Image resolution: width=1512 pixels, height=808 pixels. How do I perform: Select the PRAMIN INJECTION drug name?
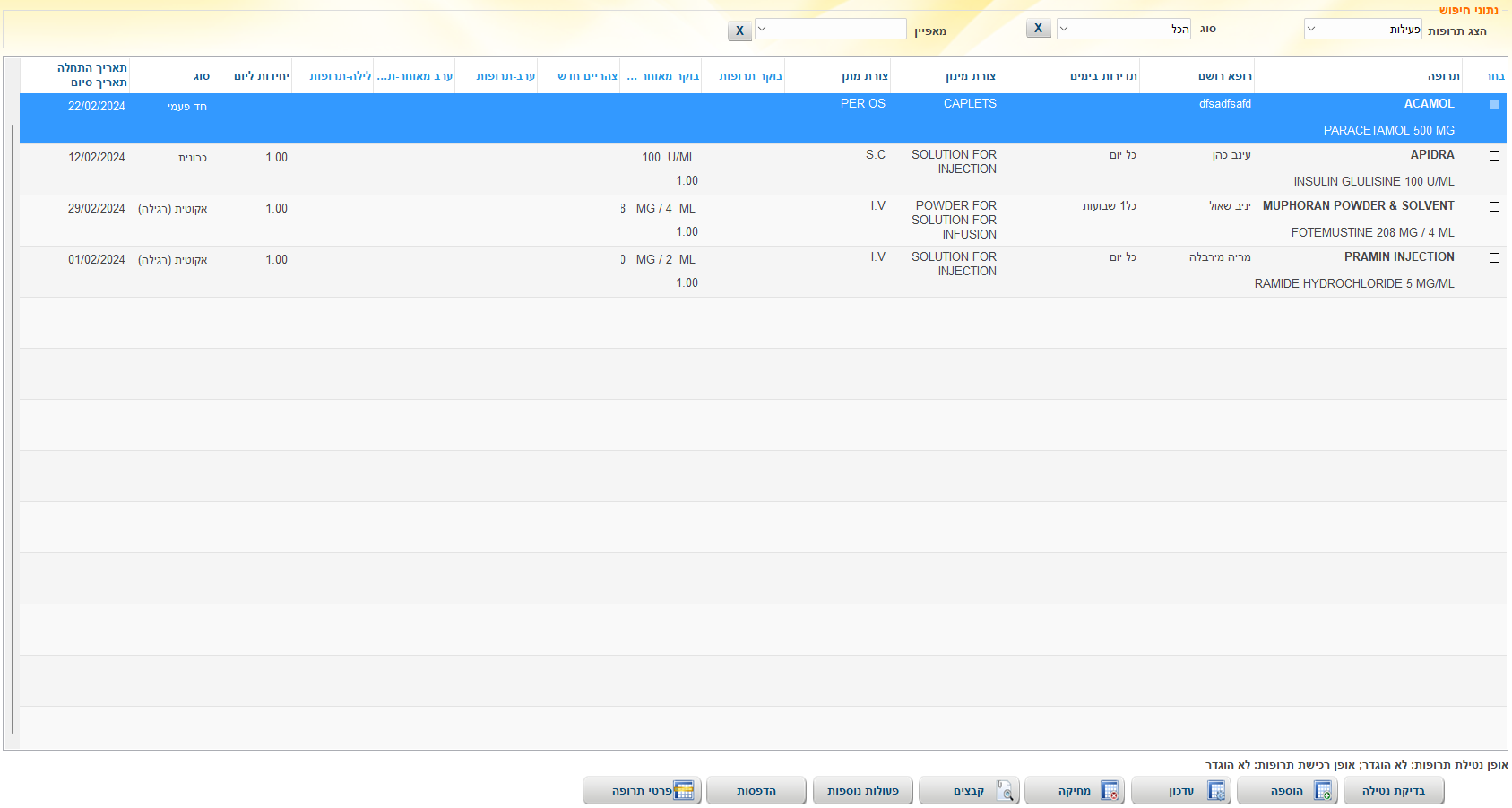1399,257
